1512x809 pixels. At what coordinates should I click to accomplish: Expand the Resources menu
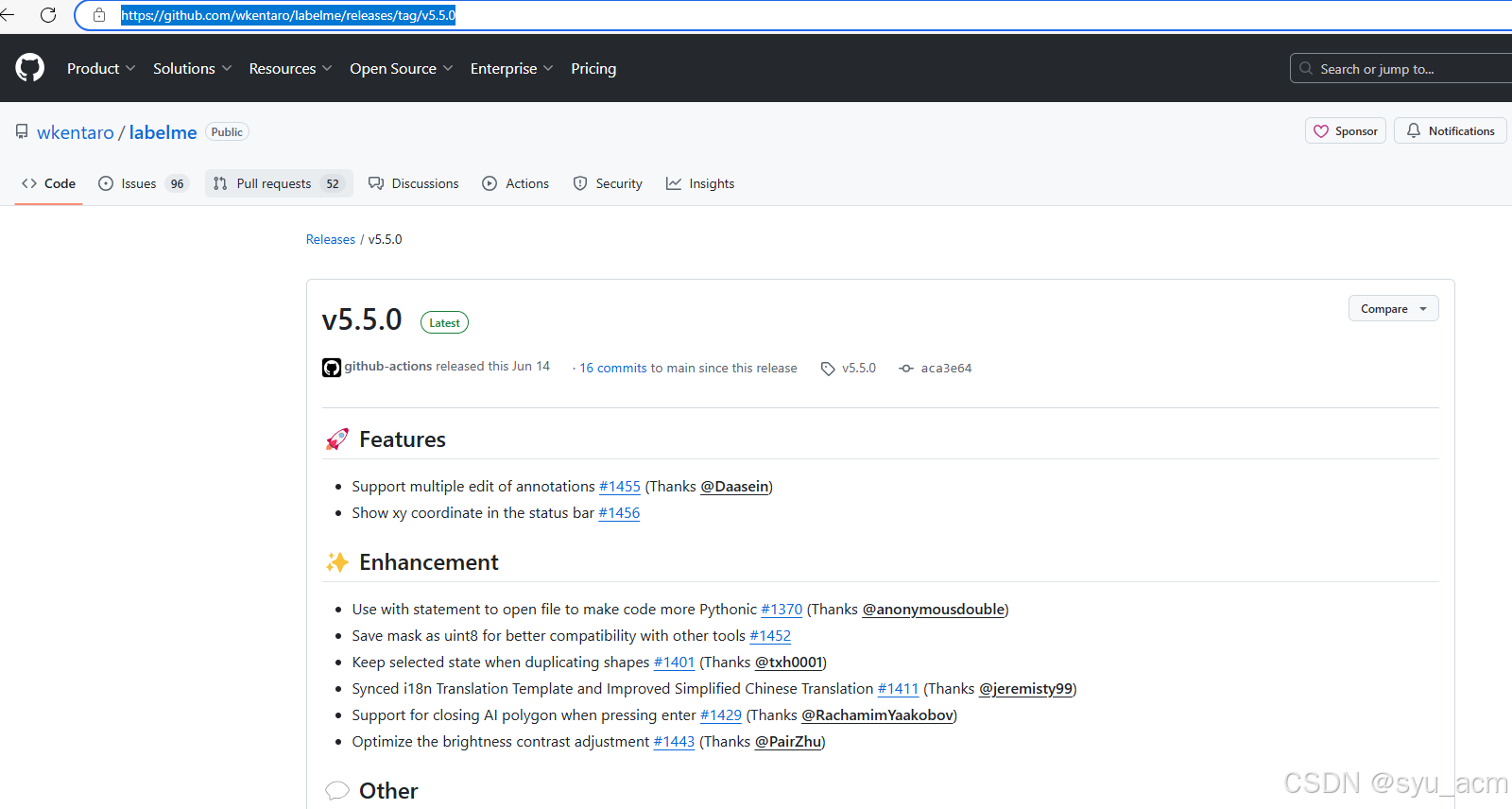click(290, 68)
